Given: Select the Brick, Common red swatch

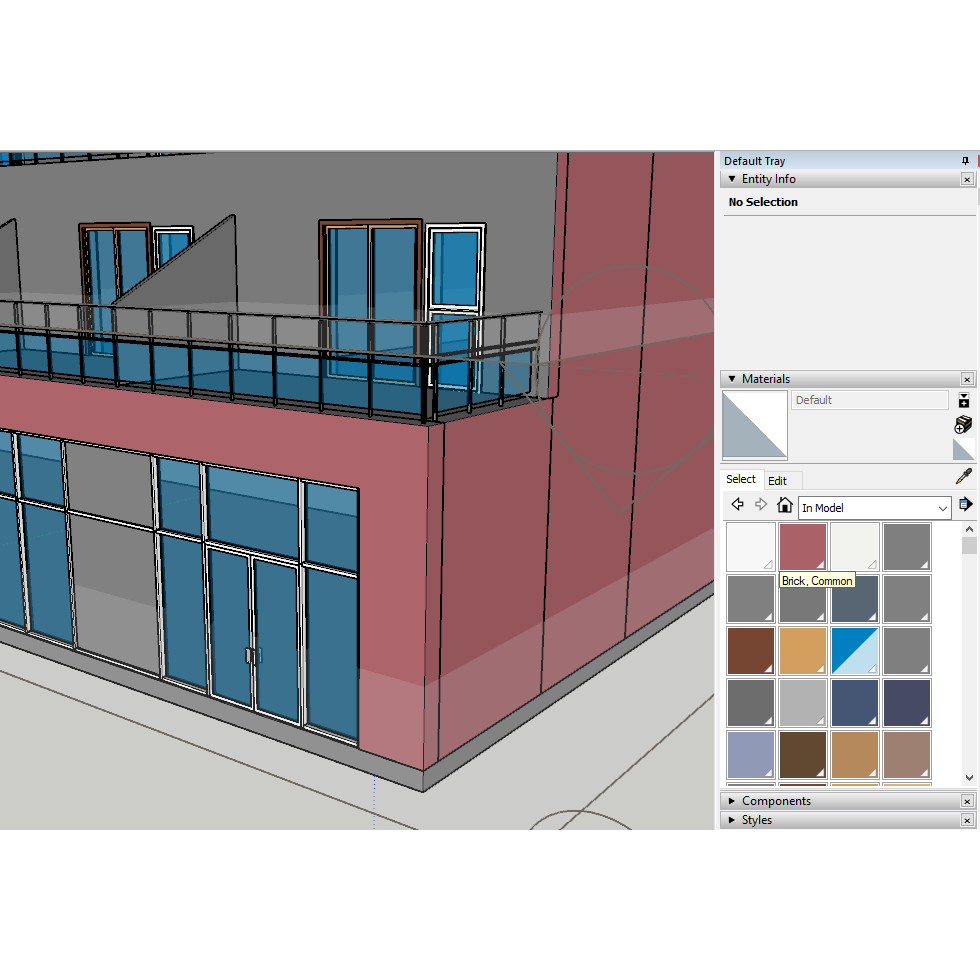Looking at the screenshot, I should click(x=802, y=547).
